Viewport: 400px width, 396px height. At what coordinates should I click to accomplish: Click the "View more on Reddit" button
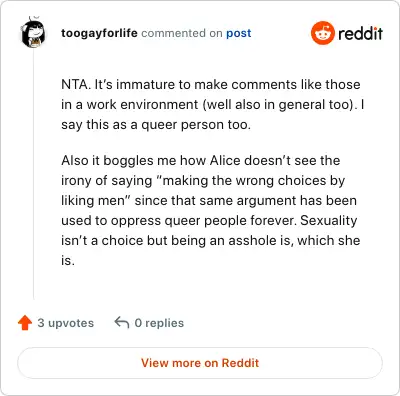pos(200,363)
